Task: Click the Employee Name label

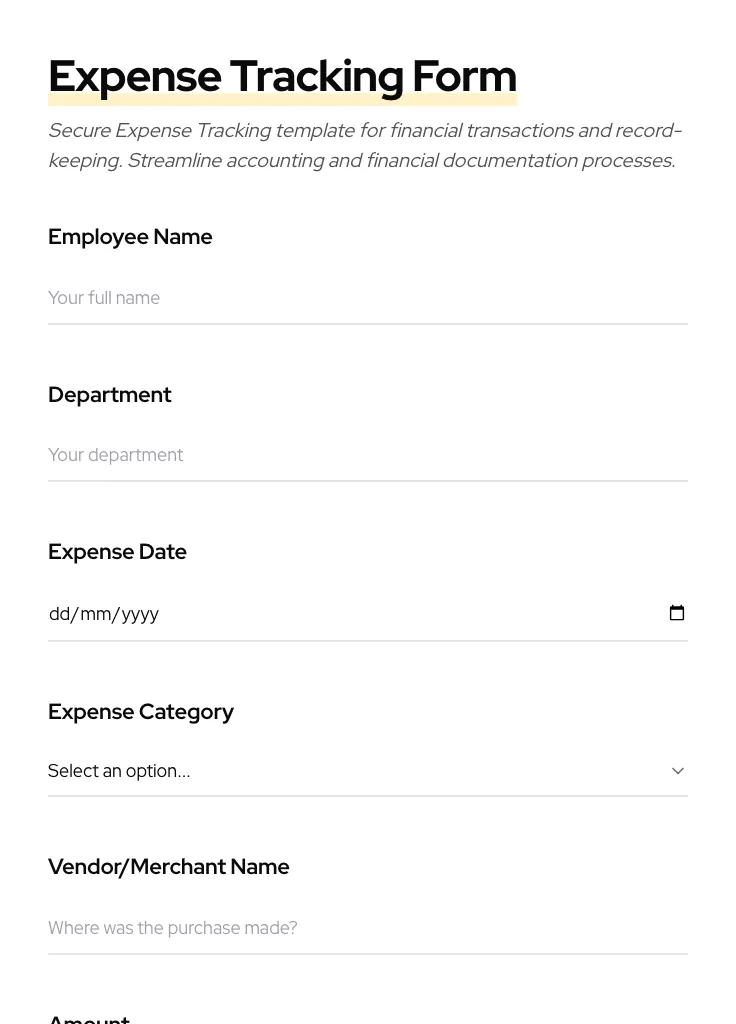Action: (x=130, y=237)
